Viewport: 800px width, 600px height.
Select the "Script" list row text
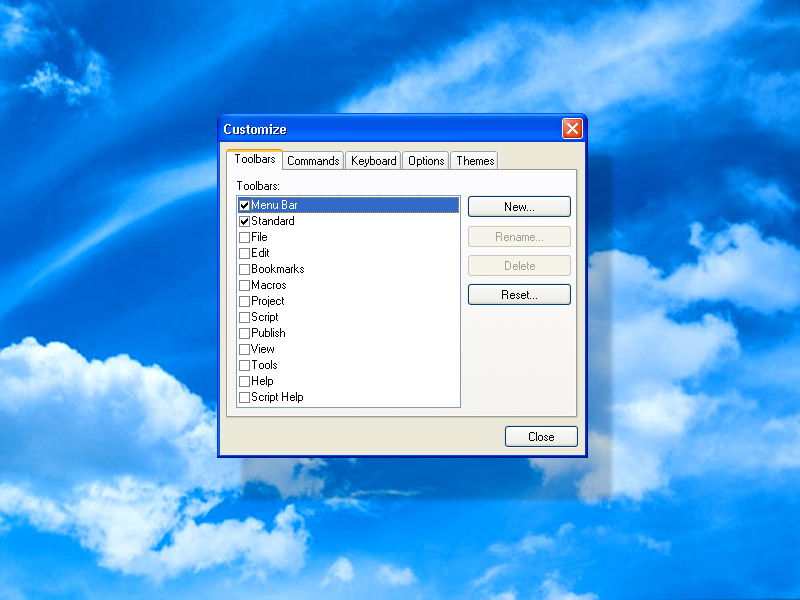265,317
